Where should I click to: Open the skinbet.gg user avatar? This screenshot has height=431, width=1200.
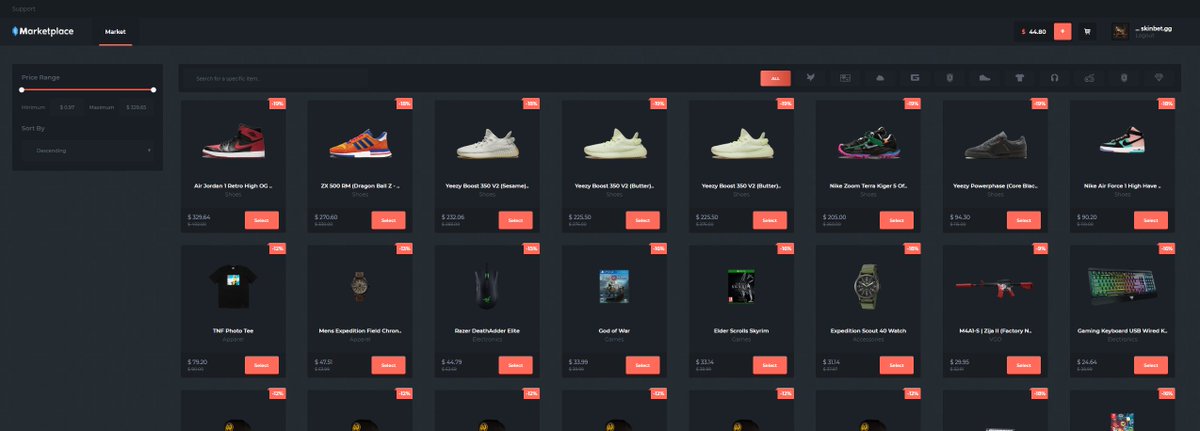pyautogui.click(x=1120, y=31)
